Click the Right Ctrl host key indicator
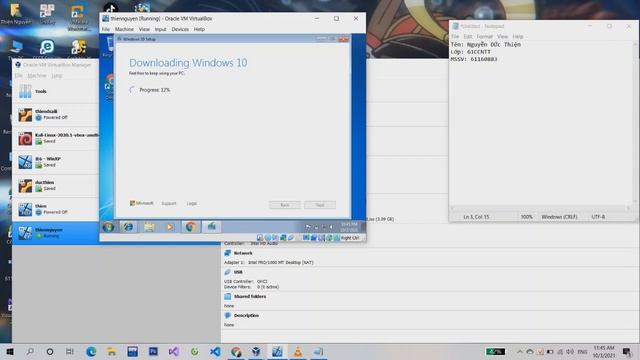The height and width of the screenshot is (360, 640). pos(350,238)
